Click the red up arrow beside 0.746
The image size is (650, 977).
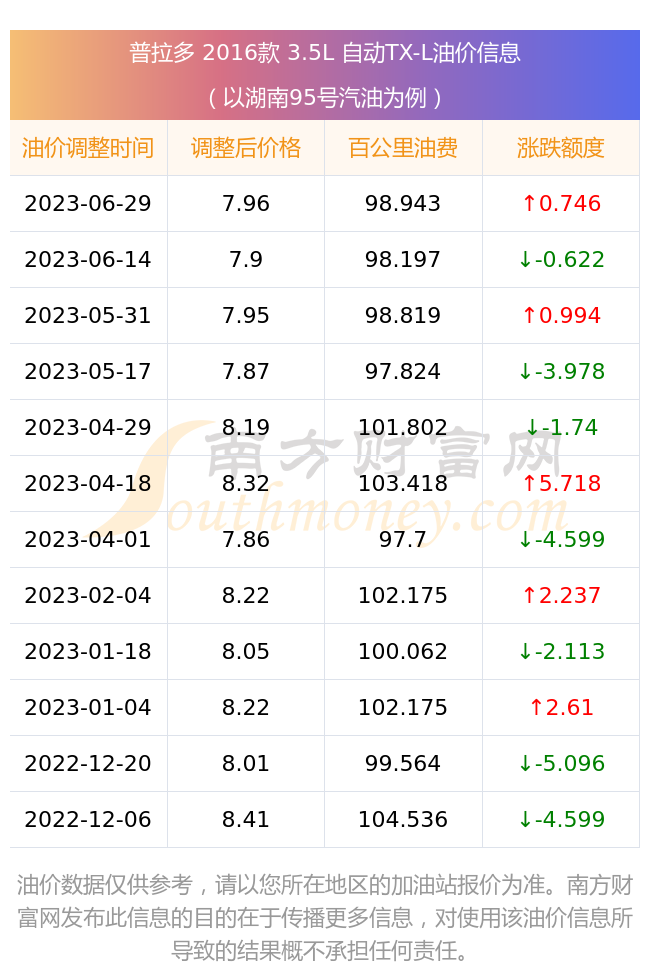click(529, 204)
